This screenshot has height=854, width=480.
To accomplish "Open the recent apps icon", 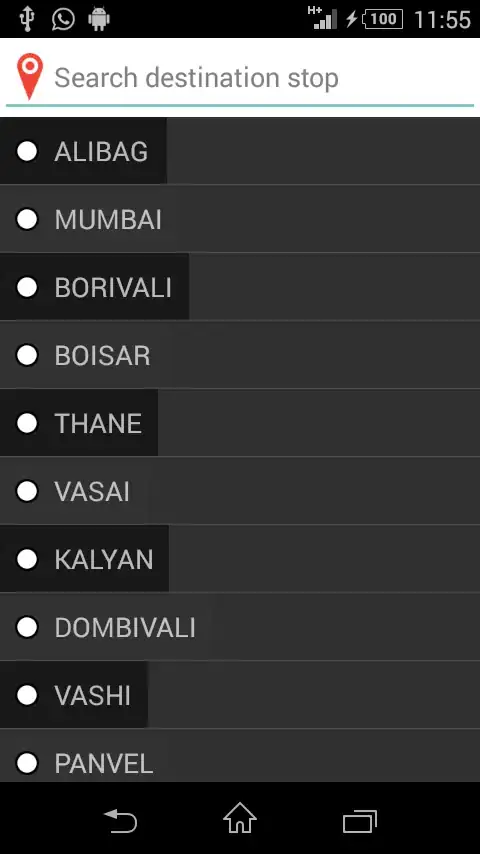I will pos(360,821).
